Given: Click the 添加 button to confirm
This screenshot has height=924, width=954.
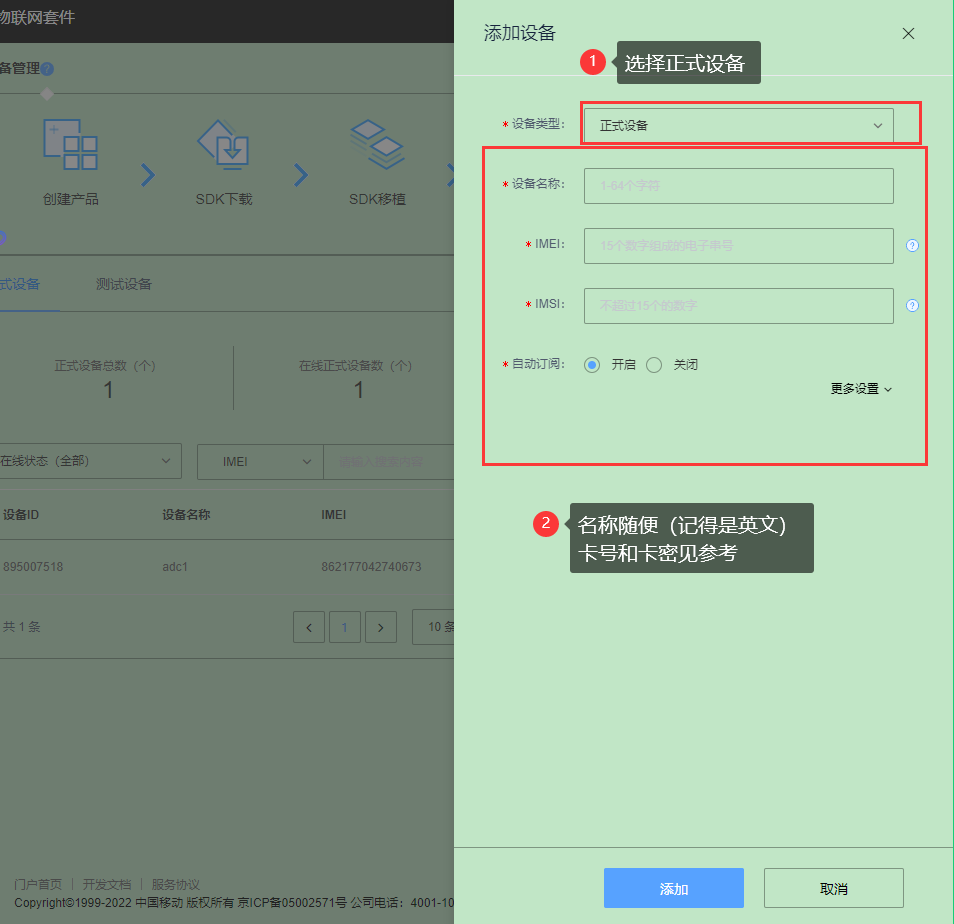Looking at the screenshot, I should [x=673, y=887].
